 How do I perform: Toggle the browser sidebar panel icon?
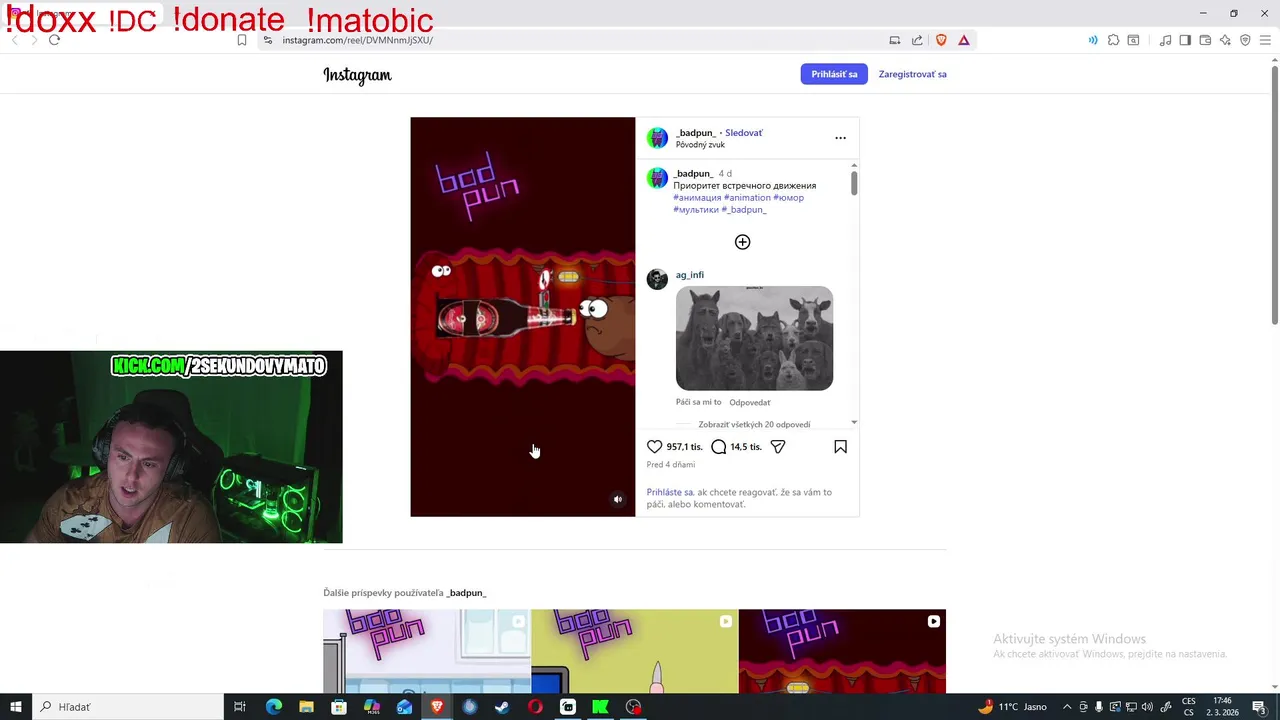[x=1185, y=40]
